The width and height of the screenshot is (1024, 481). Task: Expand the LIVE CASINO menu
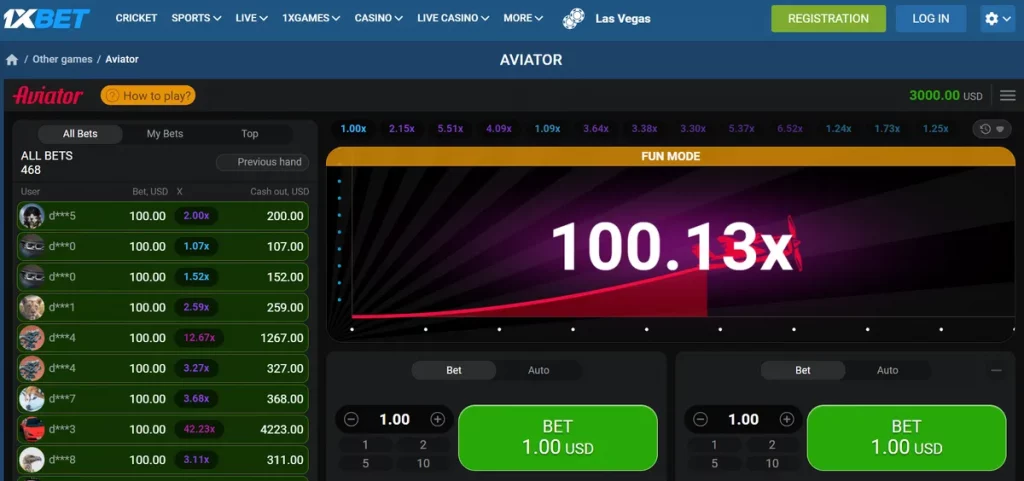(453, 18)
